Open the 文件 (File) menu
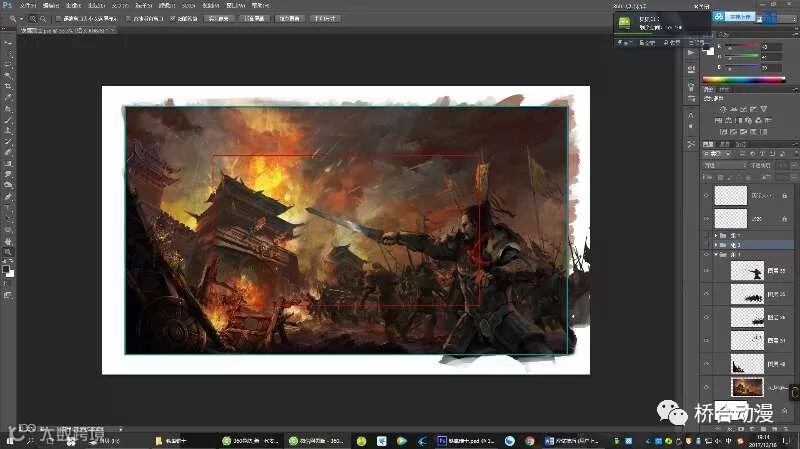800x449 pixels. [x=28, y=5]
